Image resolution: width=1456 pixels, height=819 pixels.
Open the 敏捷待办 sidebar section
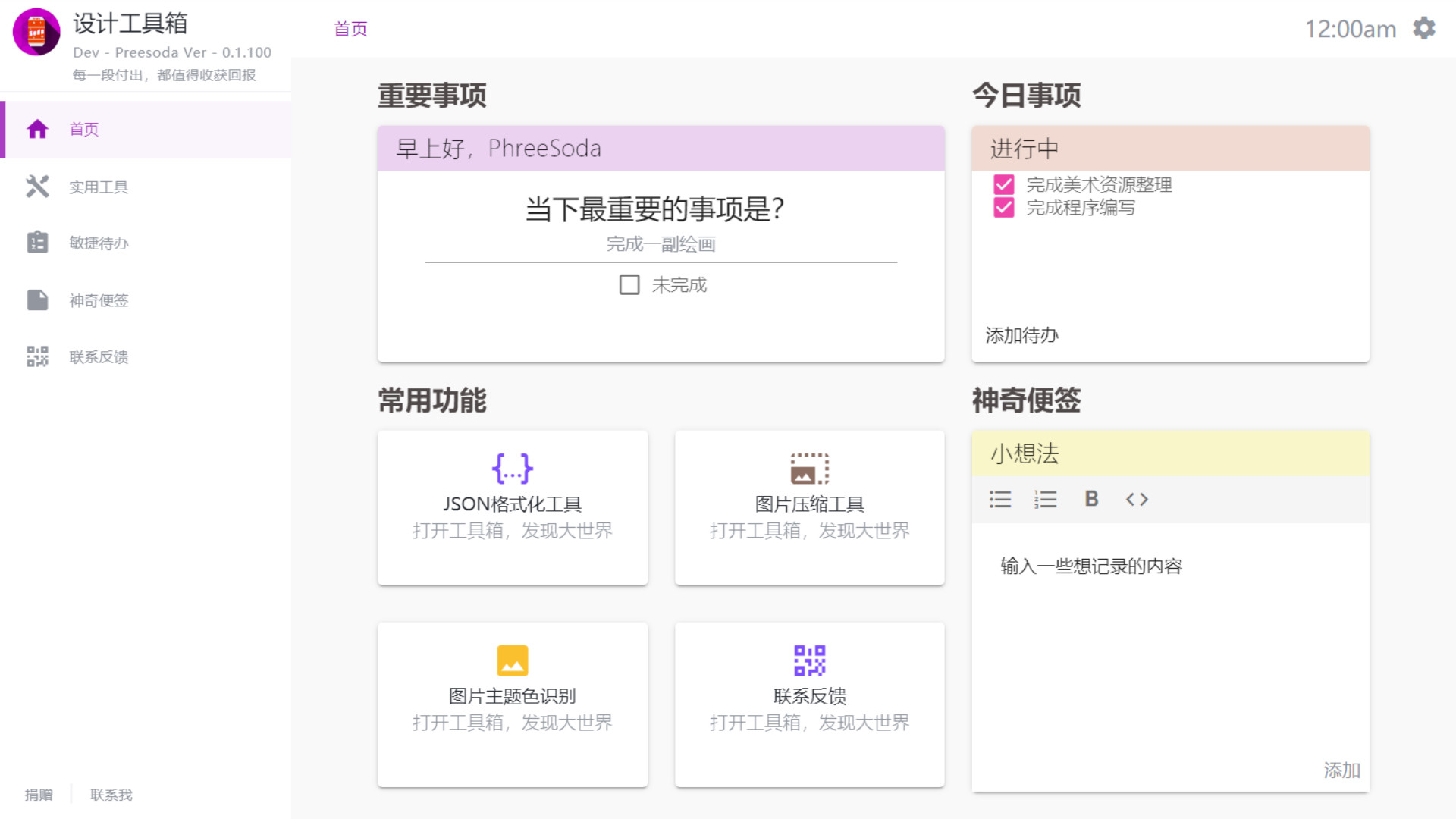coord(99,243)
